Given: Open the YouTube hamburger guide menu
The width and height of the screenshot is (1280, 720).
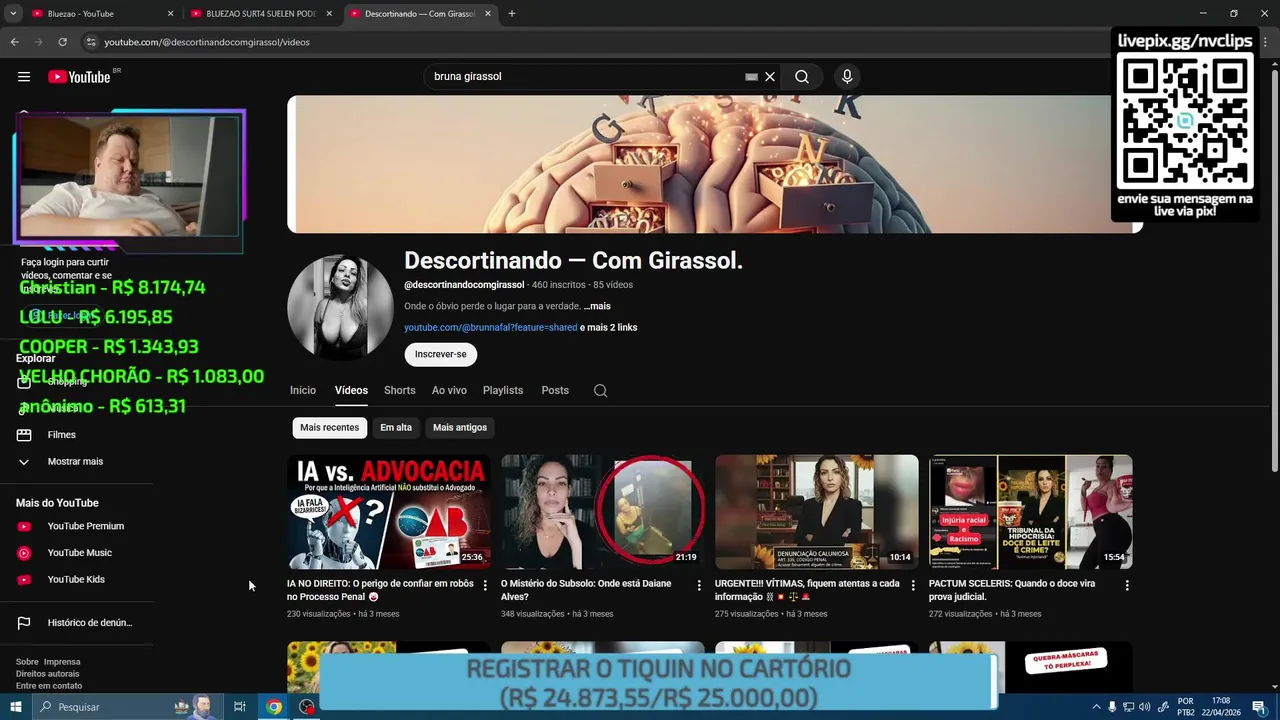Looking at the screenshot, I should click(x=24, y=77).
